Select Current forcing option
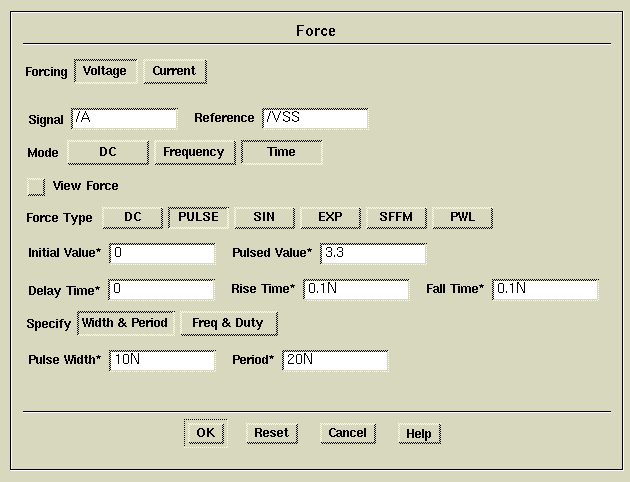 175,71
